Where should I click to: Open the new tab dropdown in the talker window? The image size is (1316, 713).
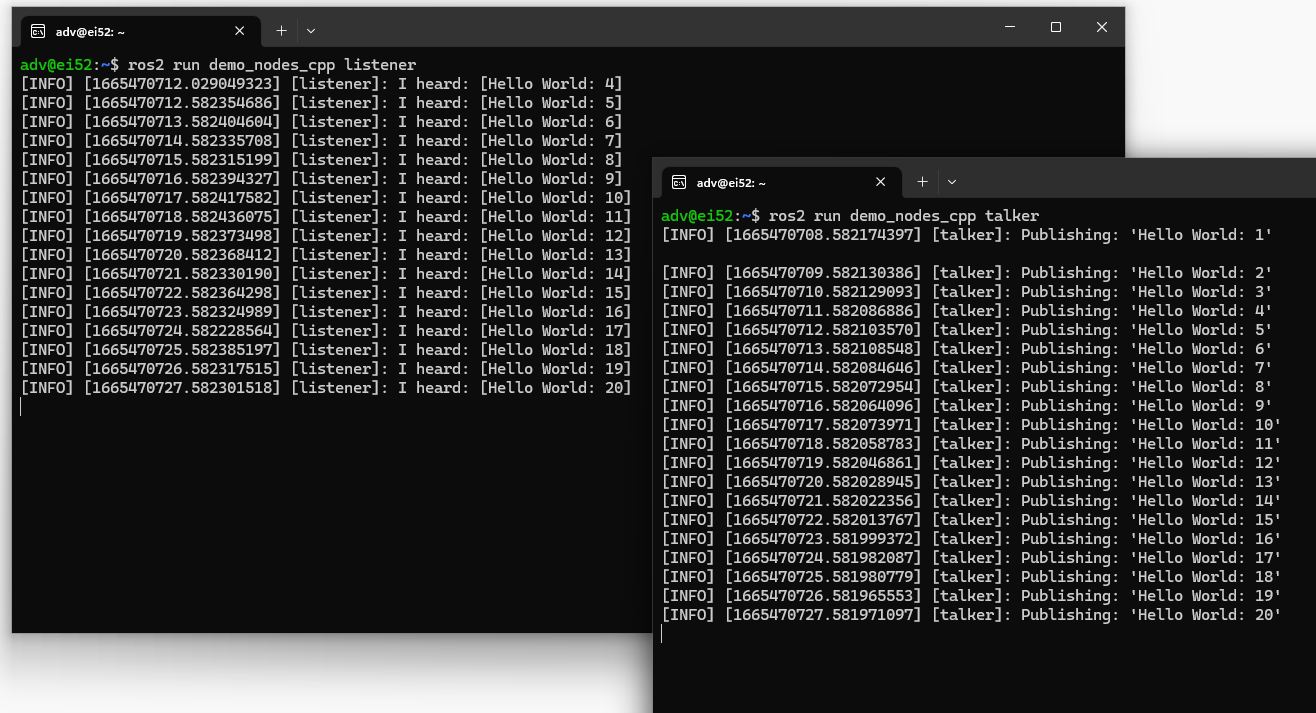pyautogui.click(x=951, y=182)
